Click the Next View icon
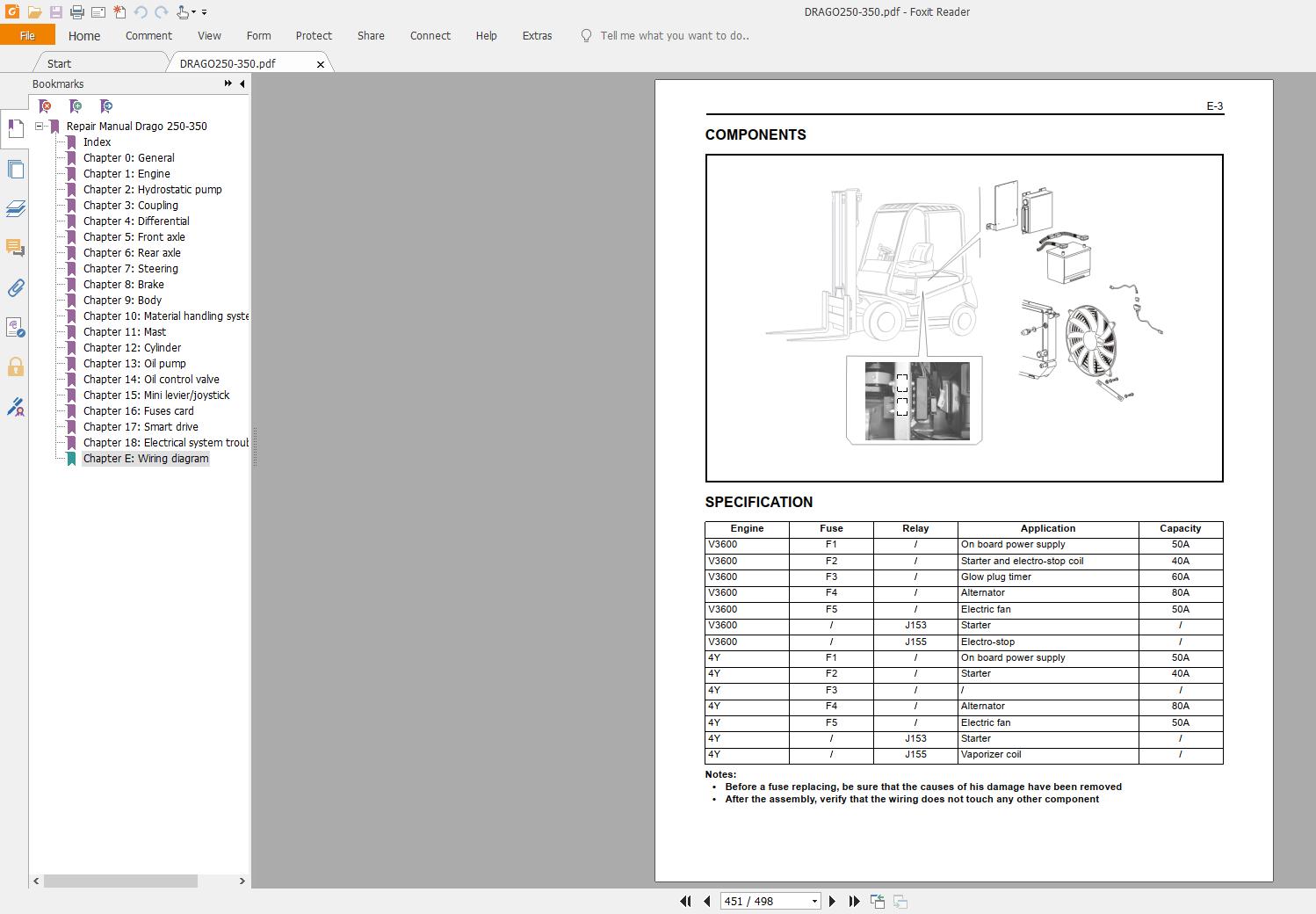The width and height of the screenshot is (1316, 914). coord(900,901)
